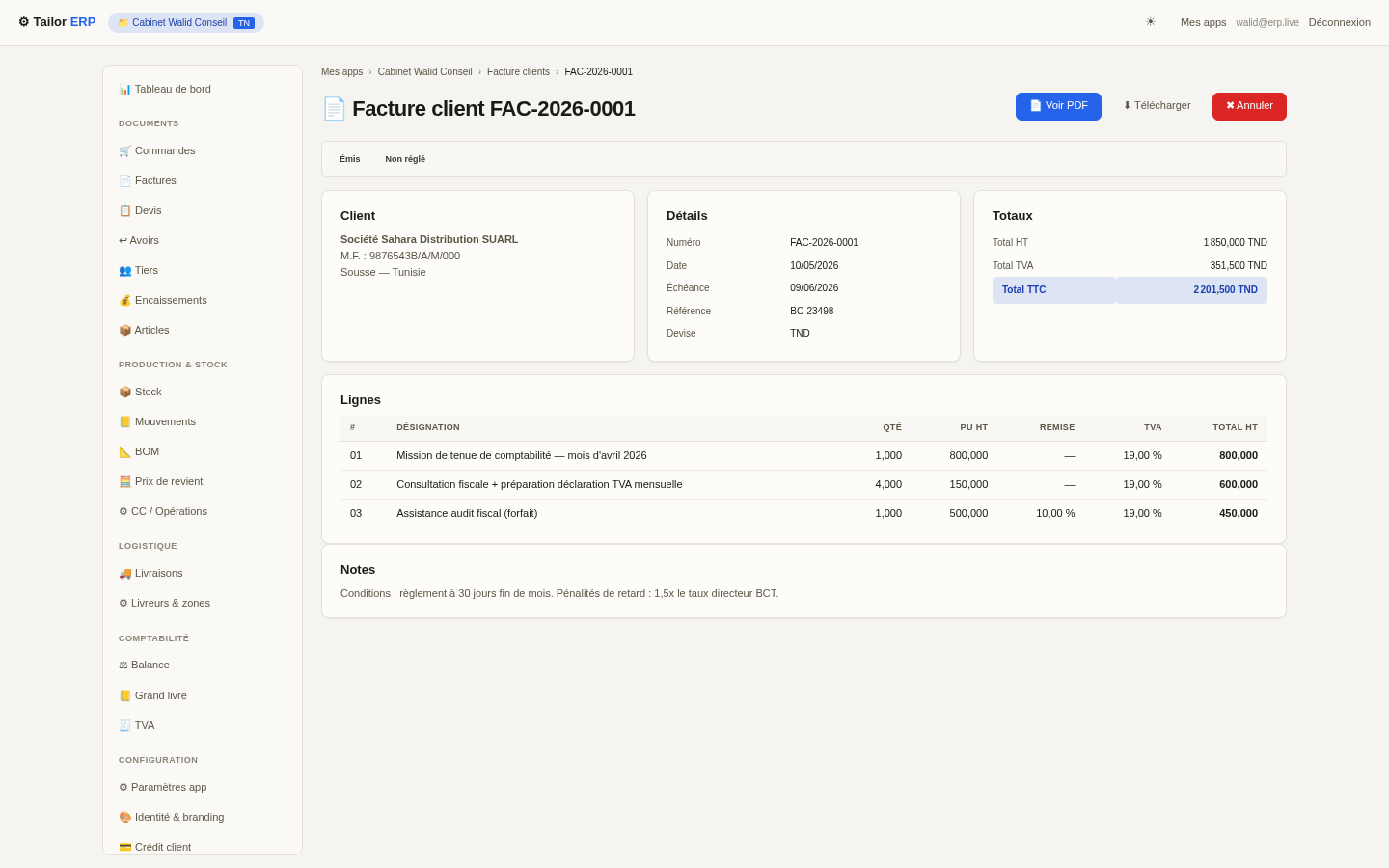Open BOM in the sidebar
Image resolution: width=1389 pixels, height=868 pixels.
(203, 451)
